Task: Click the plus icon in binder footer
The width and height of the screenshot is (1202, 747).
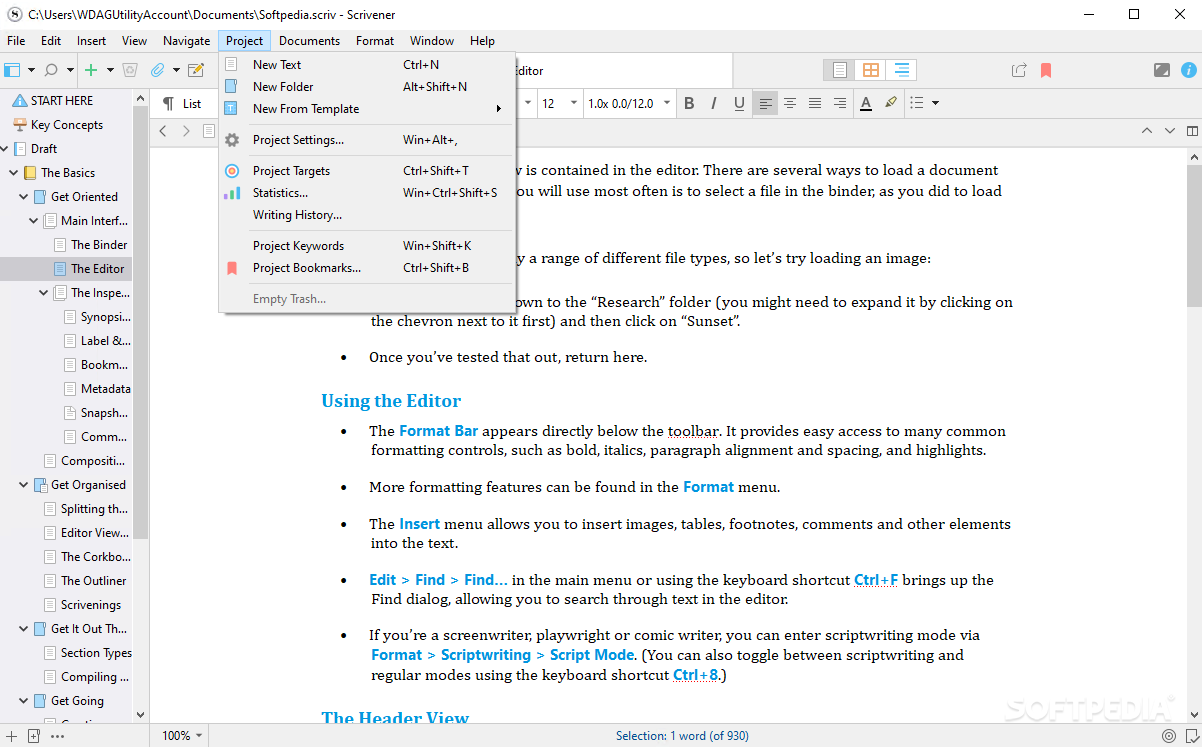Action: click(12, 736)
